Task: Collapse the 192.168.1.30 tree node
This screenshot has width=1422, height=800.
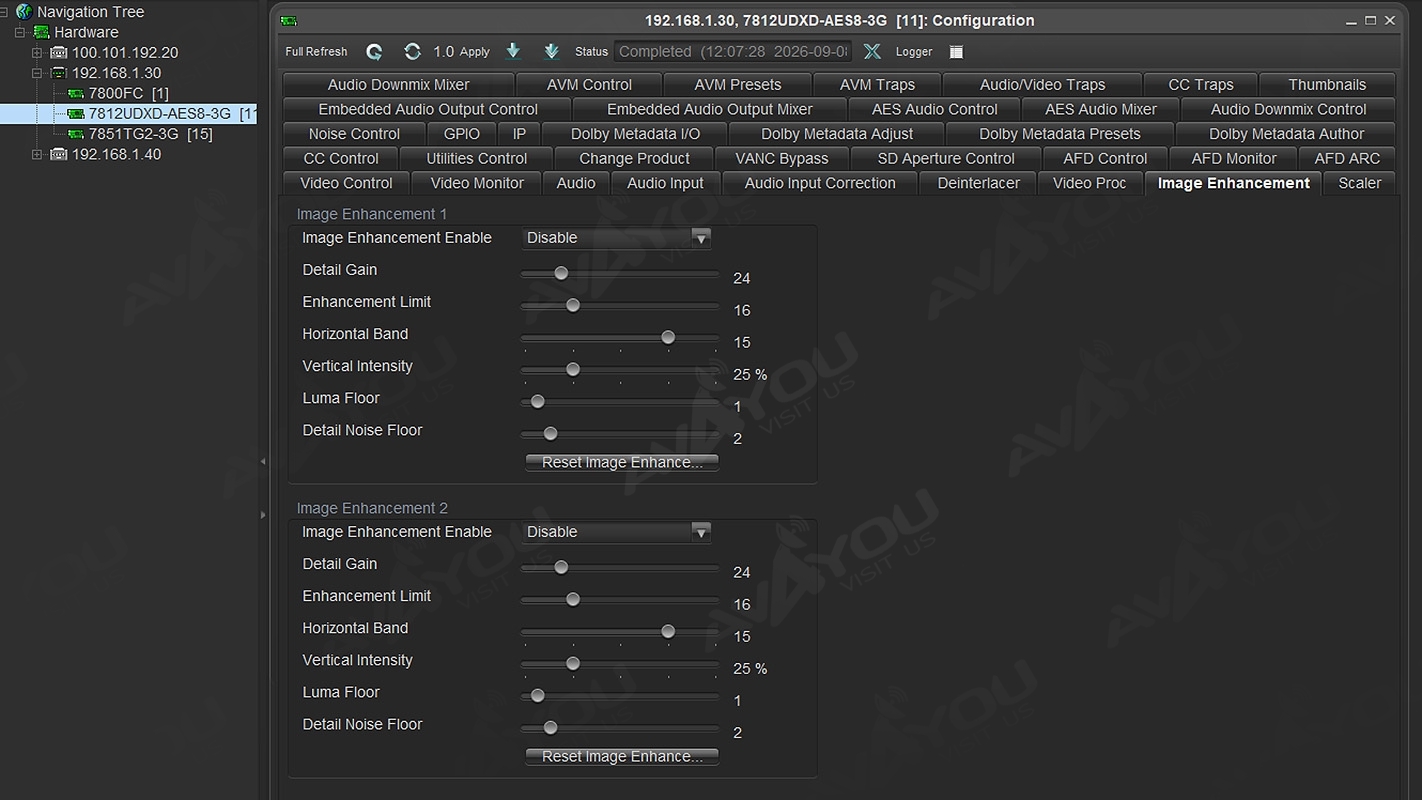Action: click(x=37, y=73)
